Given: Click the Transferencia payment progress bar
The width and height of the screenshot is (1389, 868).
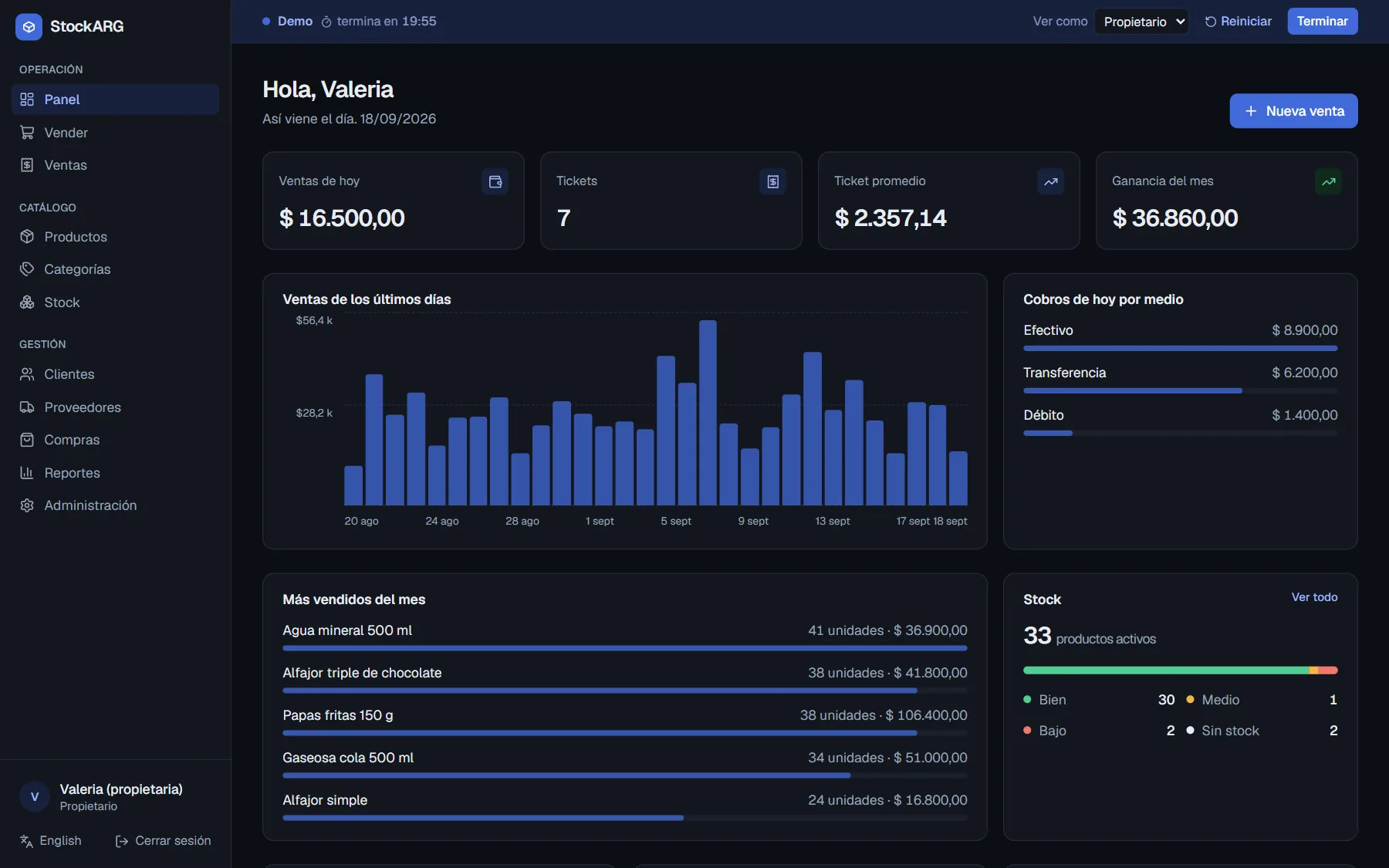Looking at the screenshot, I should [x=1180, y=391].
